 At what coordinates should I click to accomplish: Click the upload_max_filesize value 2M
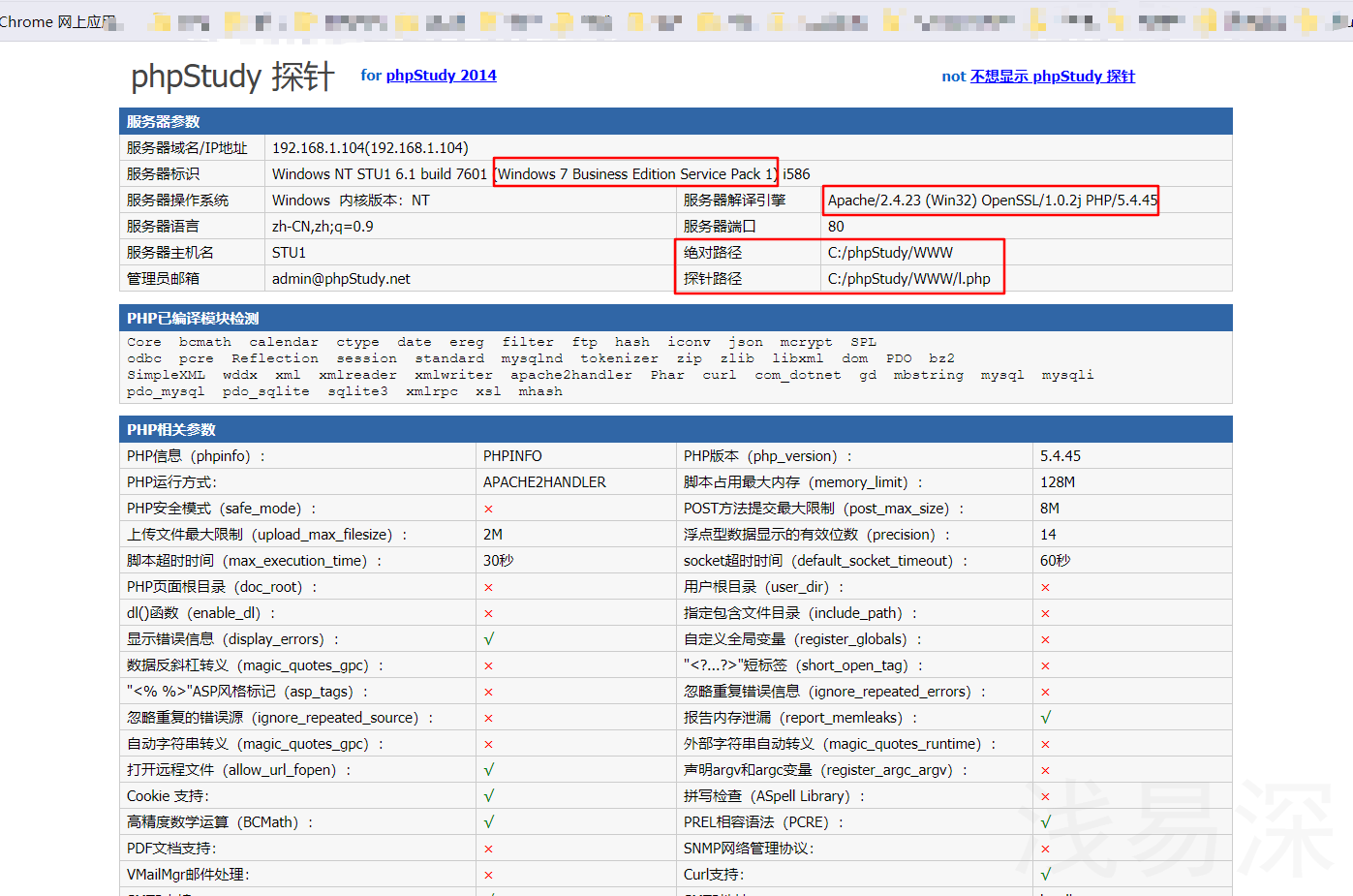point(493,535)
